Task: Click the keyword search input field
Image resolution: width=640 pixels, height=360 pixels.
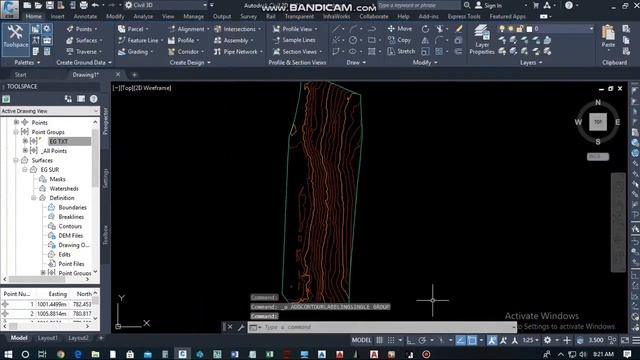Action: pyautogui.click(x=419, y=5)
